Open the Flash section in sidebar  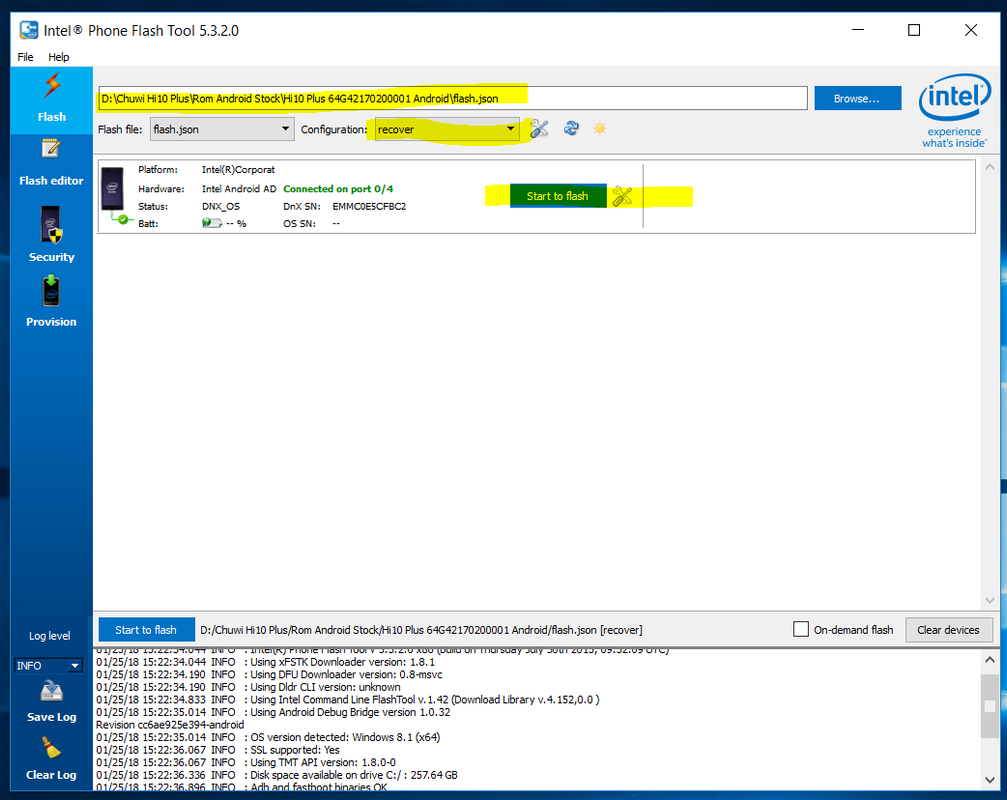pos(51,100)
